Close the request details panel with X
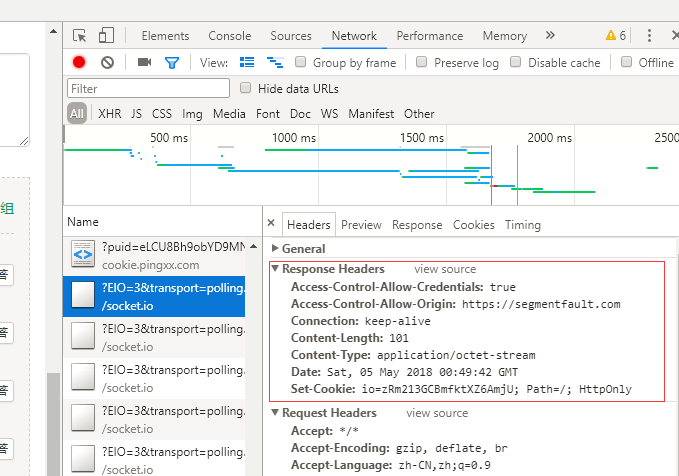 click(x=271, y=223)
